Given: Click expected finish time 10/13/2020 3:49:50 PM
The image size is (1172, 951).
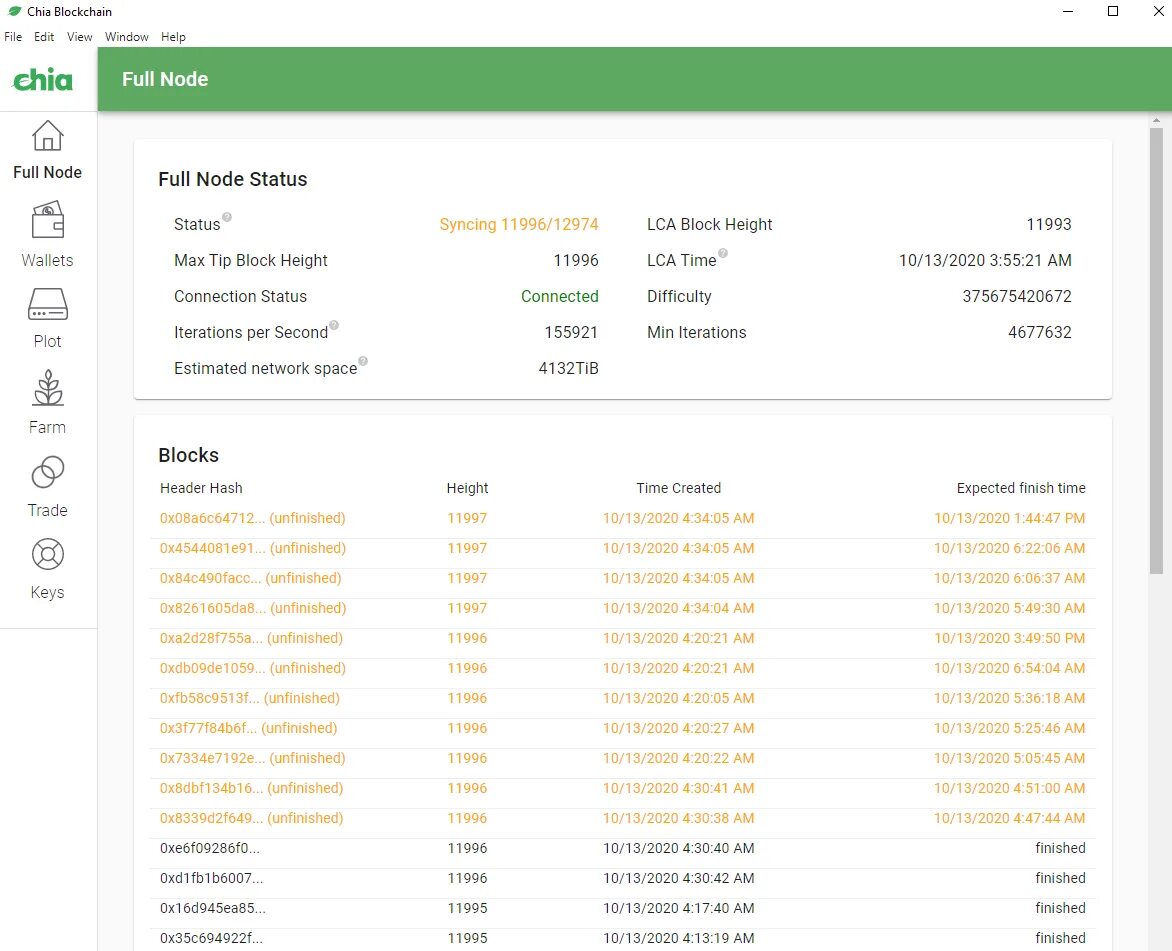Looking at the screenshot, I should click(x=1010, y=638).
